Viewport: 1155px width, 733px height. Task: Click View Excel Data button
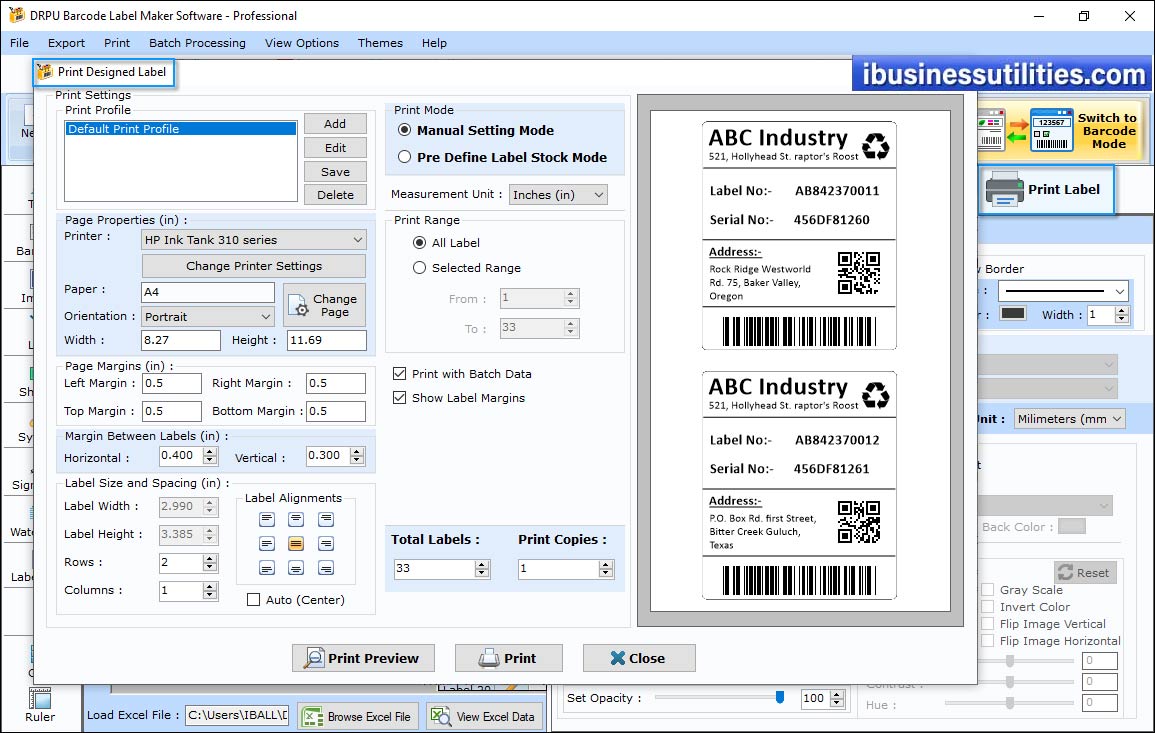pos(485,716)
